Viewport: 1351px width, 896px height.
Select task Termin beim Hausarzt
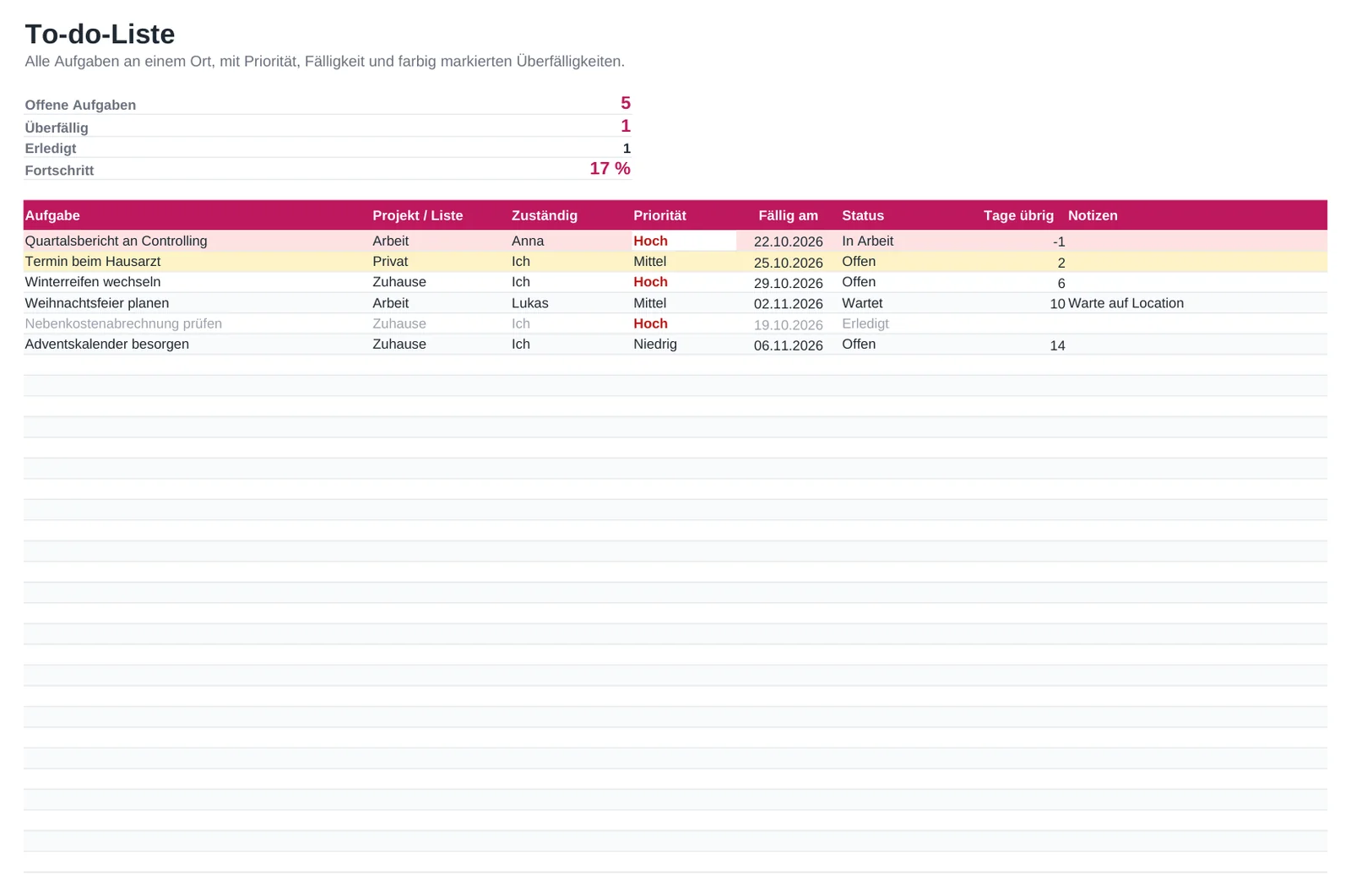click(92, 262)
